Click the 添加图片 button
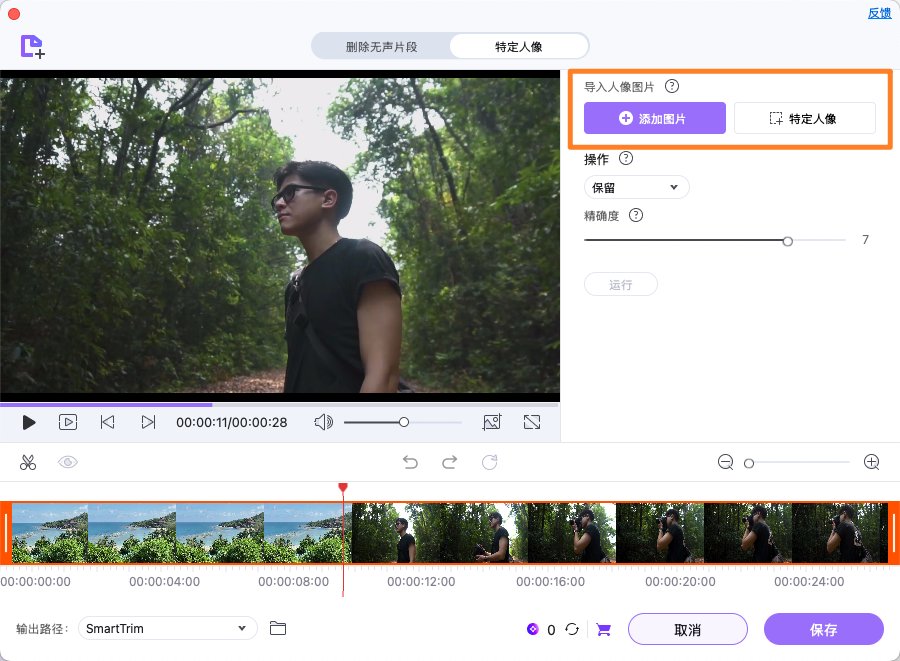This screenshot has height=661, width=900. 654,118
